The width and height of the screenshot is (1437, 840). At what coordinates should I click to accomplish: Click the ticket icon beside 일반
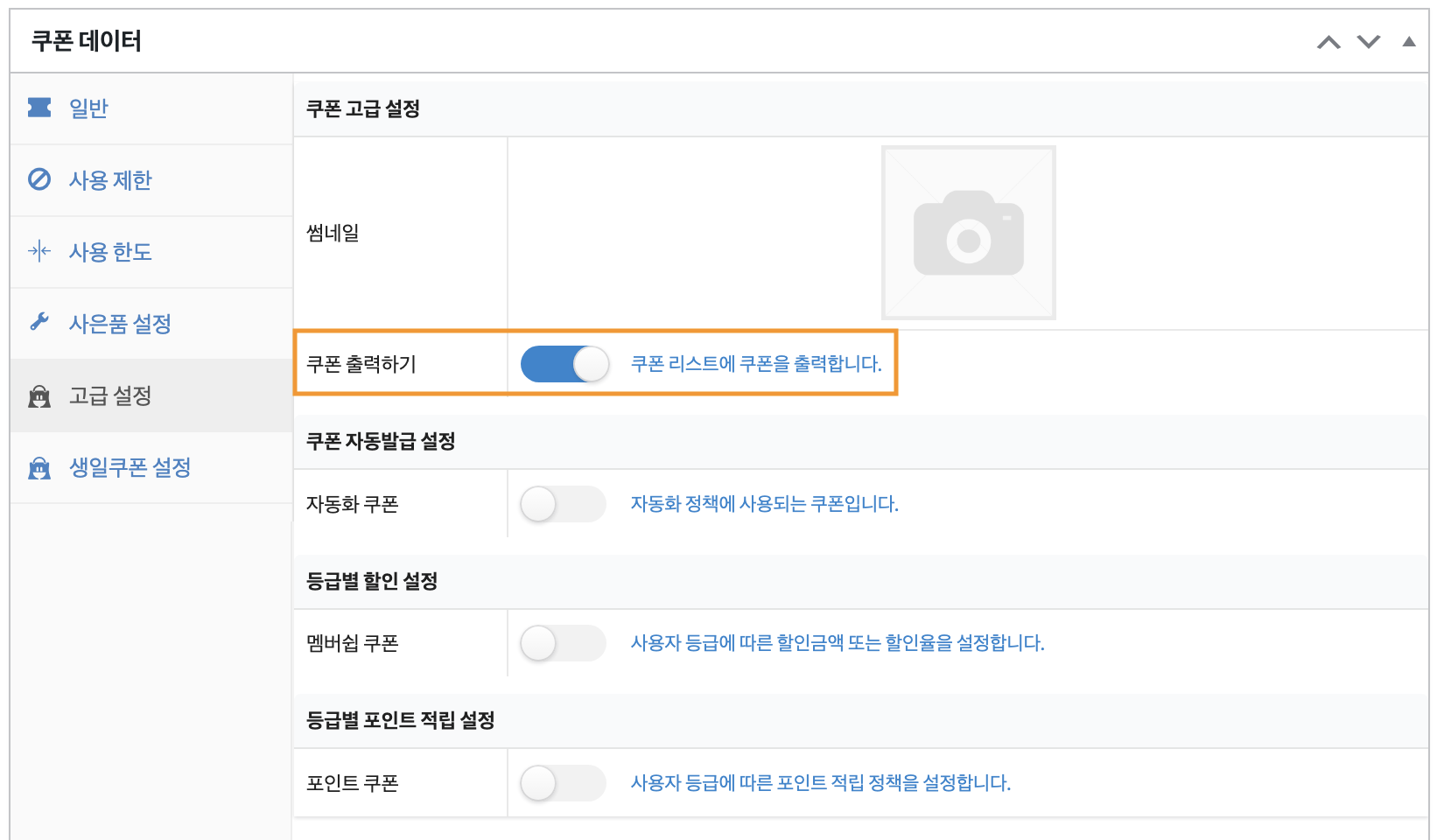point(39,108)
